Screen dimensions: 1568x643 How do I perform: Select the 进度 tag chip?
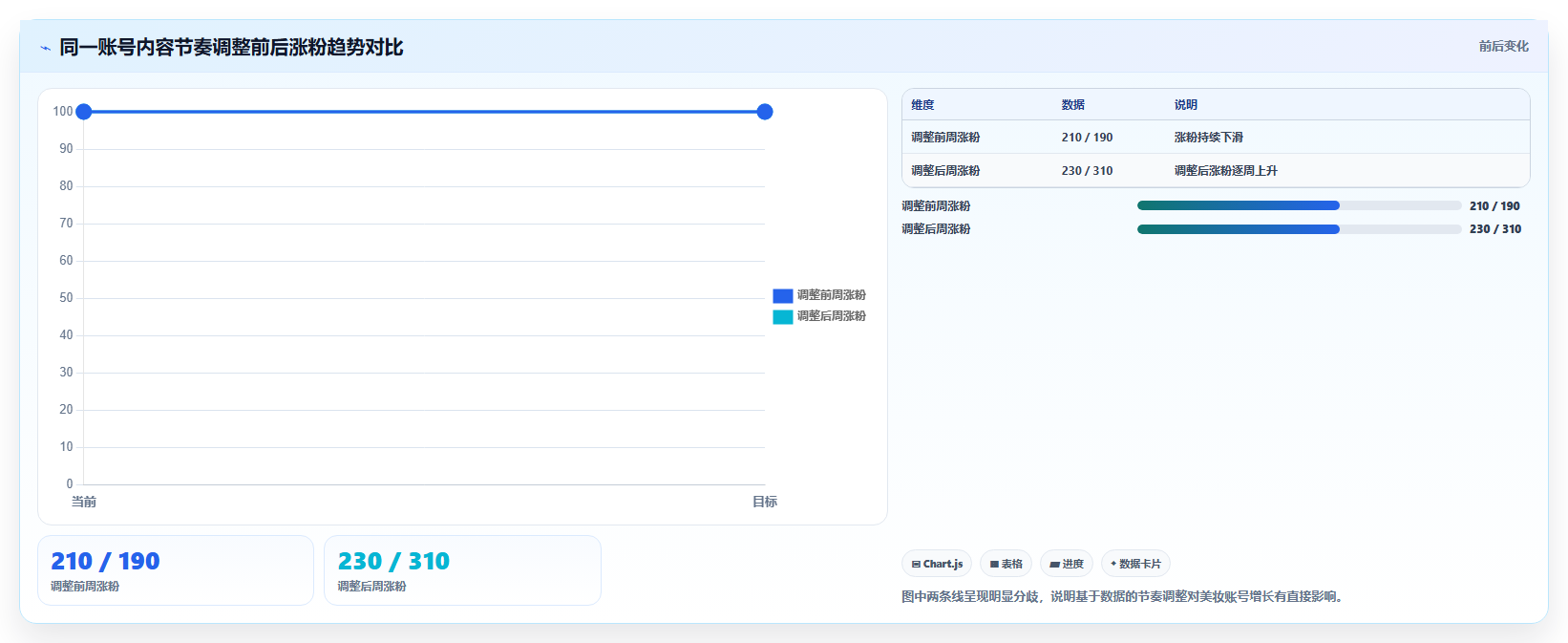(x=1067, y=564)
